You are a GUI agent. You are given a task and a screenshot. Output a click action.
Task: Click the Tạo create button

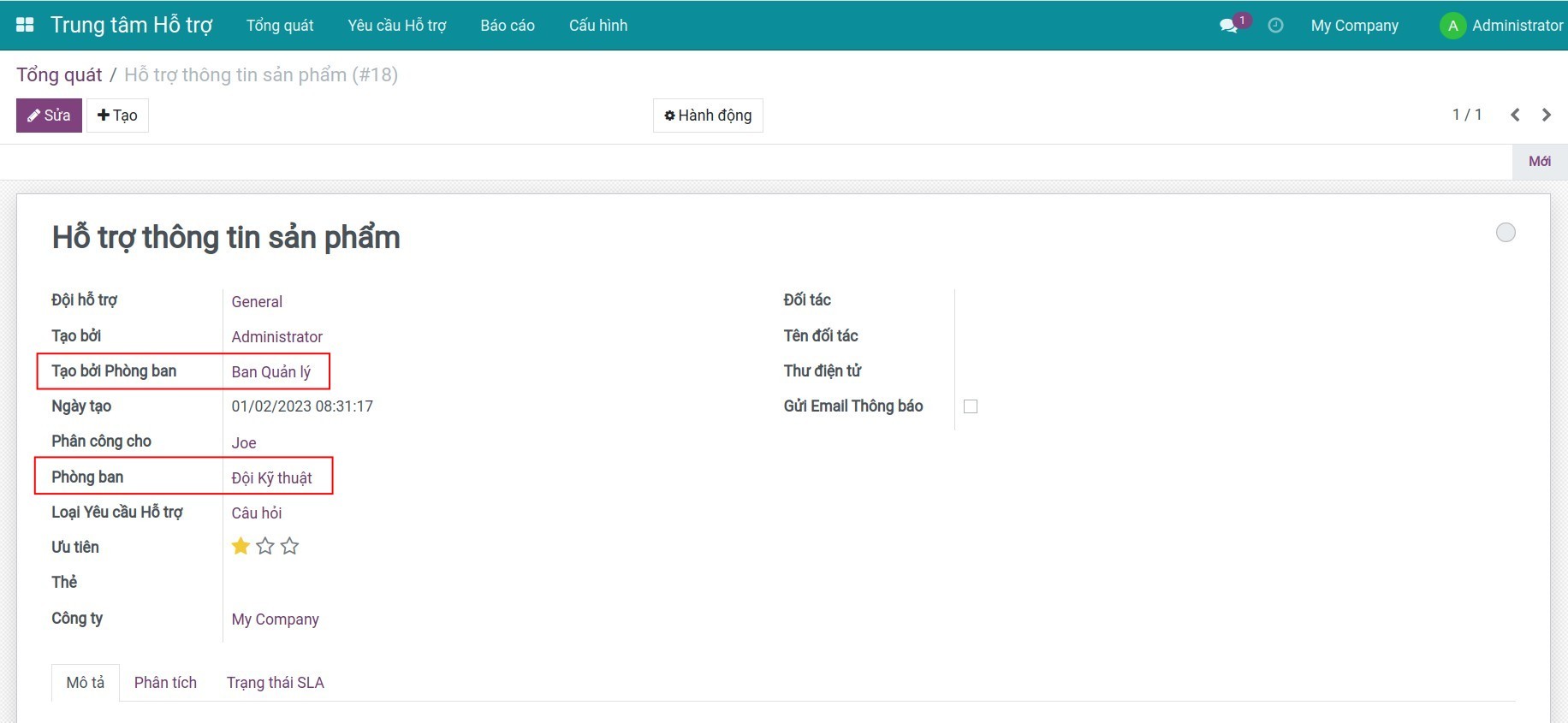117,116
